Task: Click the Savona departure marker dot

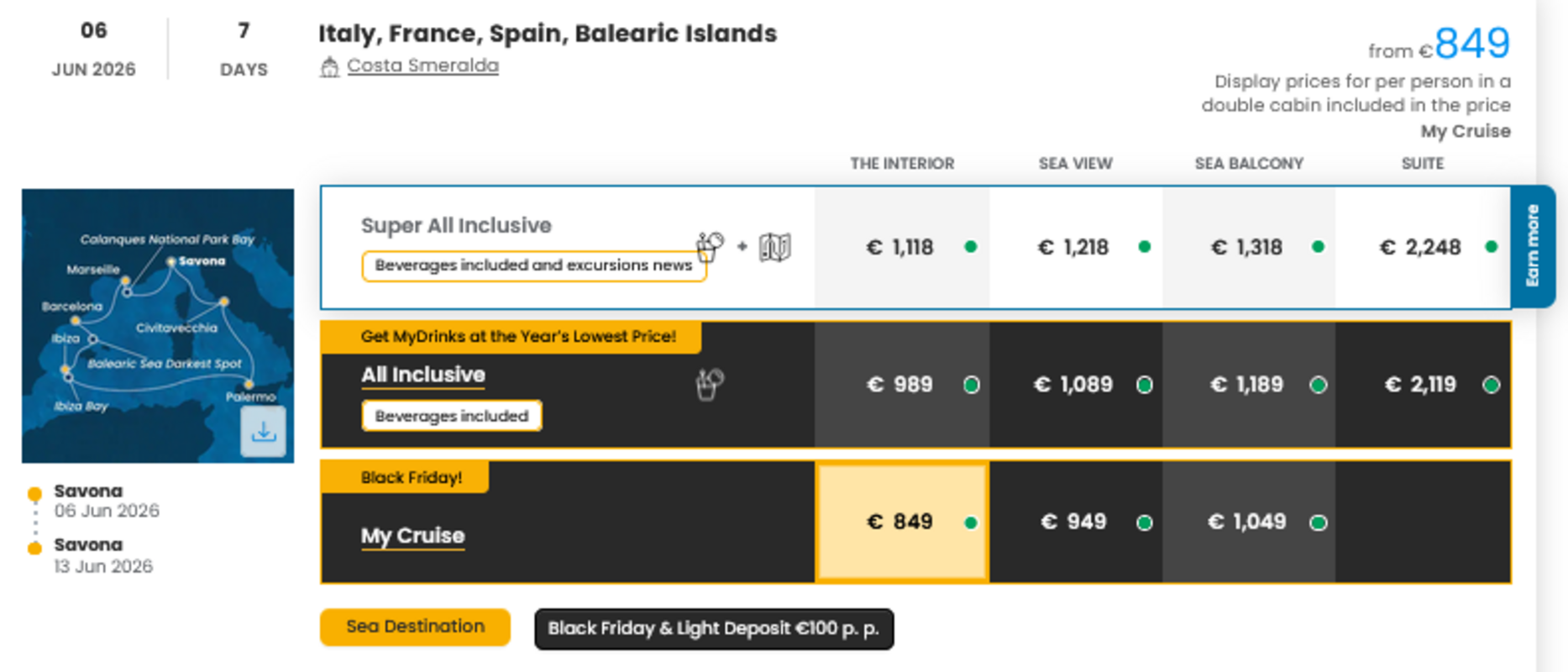Action: 34,493
